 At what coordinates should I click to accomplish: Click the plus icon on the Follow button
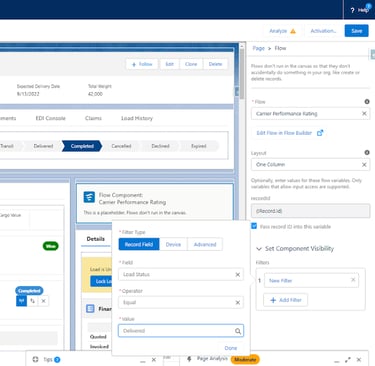pos(134,64)
